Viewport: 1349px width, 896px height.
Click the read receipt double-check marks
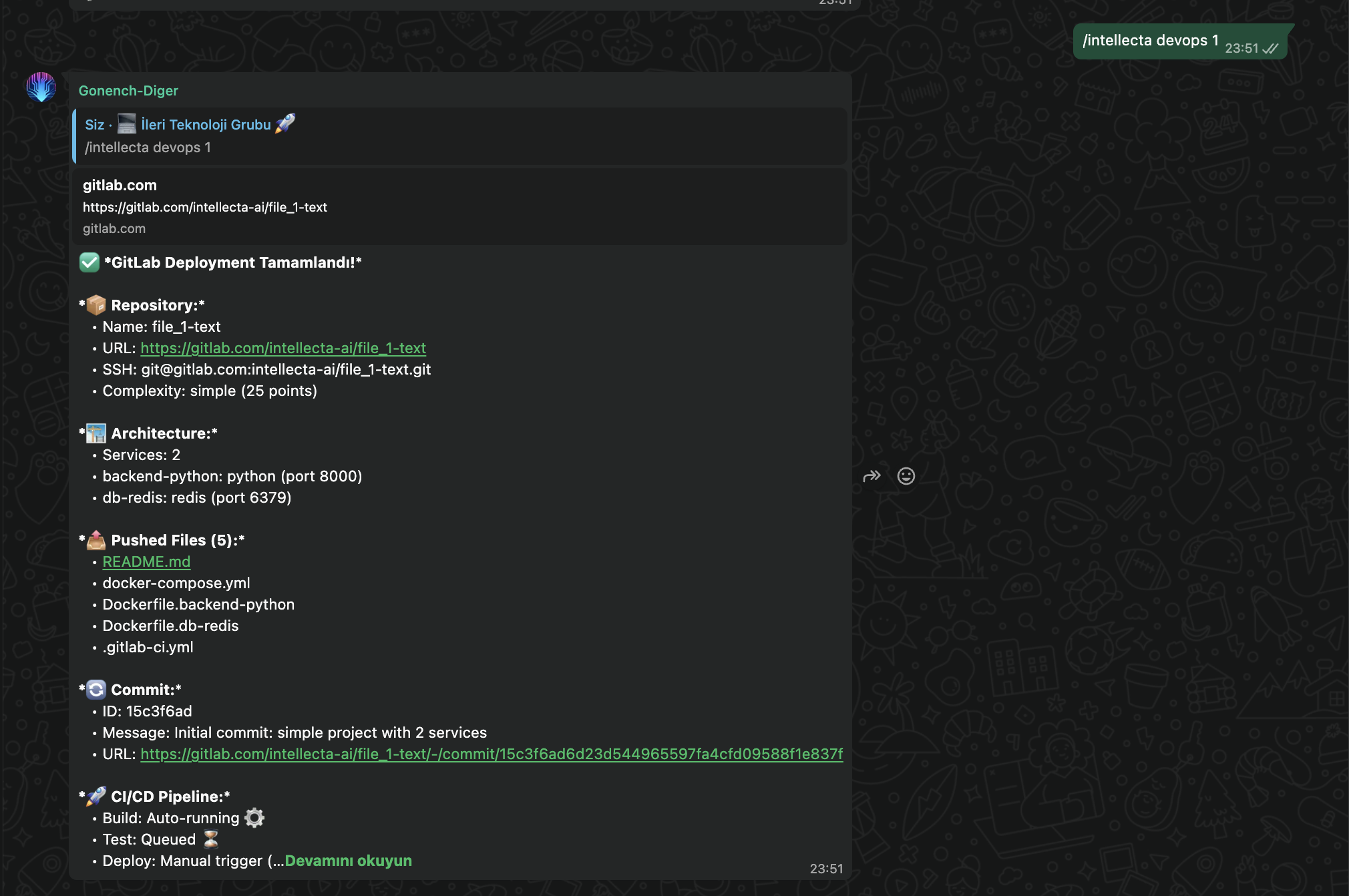(1271, 49)
